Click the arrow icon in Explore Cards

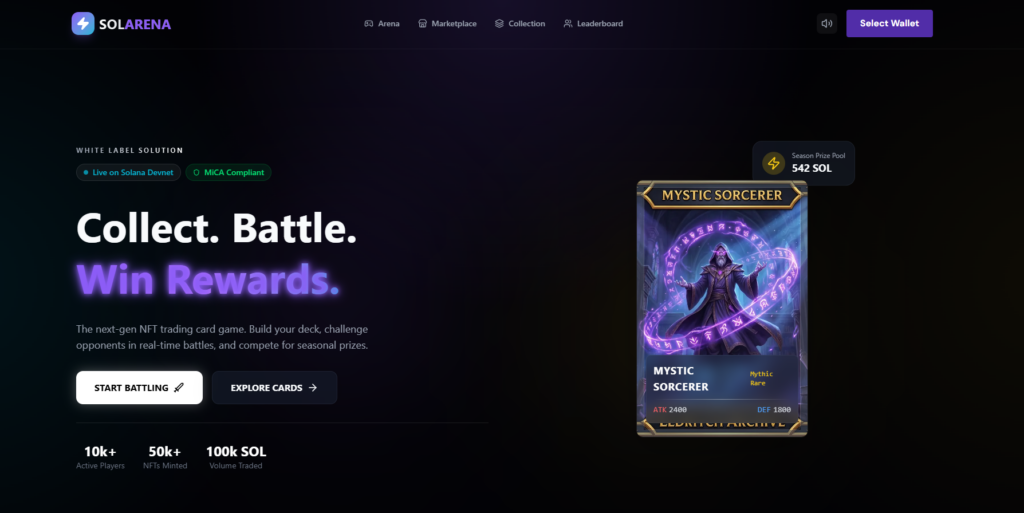coord(313,388)
